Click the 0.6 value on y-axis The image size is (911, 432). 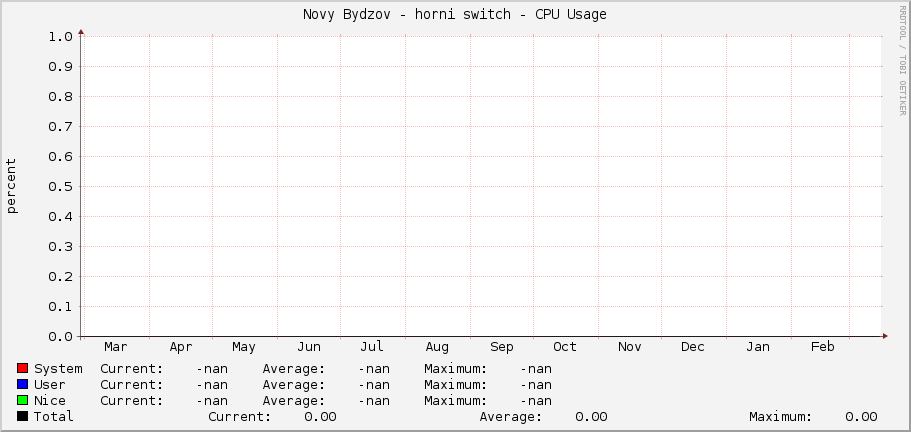coord(60,157)
